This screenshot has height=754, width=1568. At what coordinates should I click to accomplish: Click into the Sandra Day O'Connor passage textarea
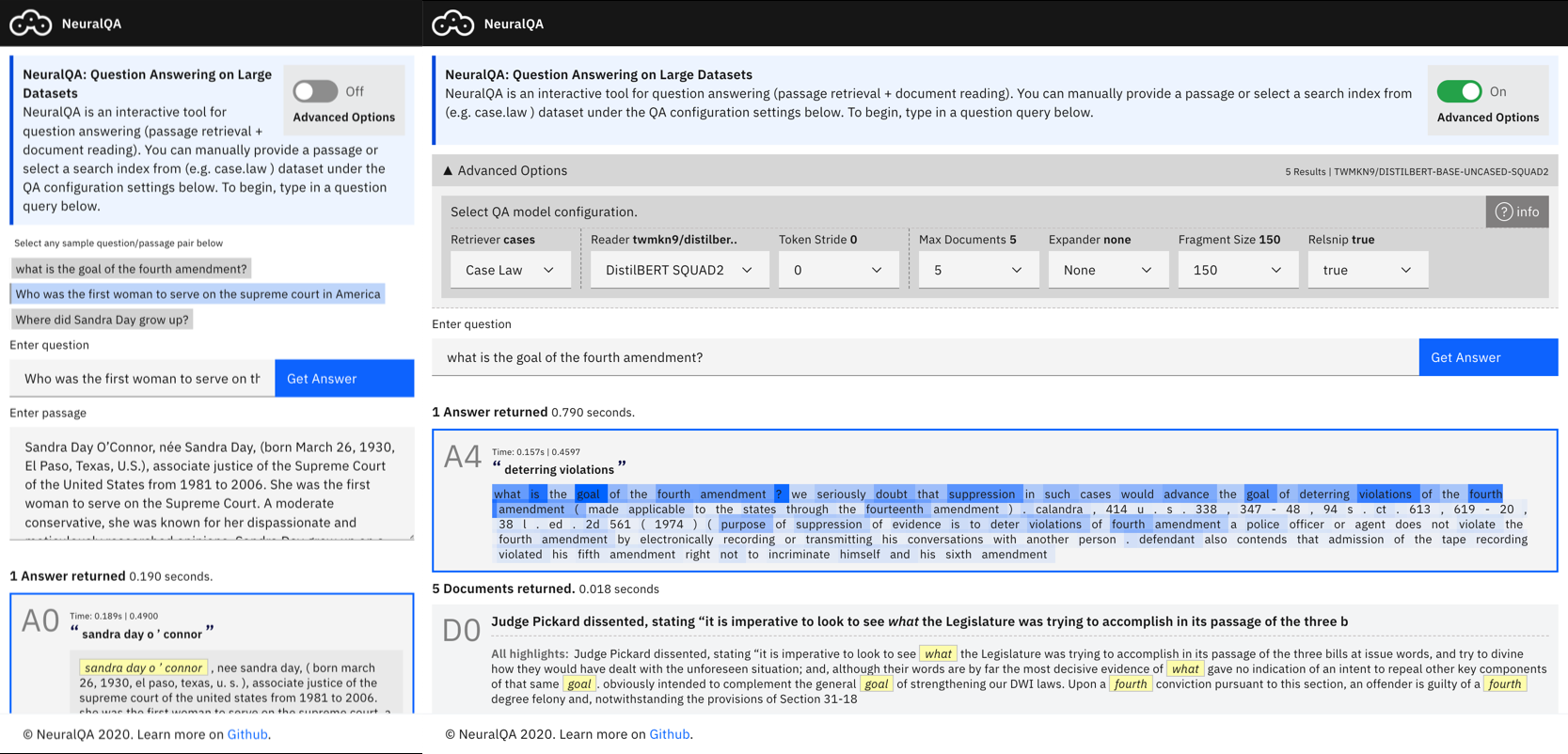212,484
